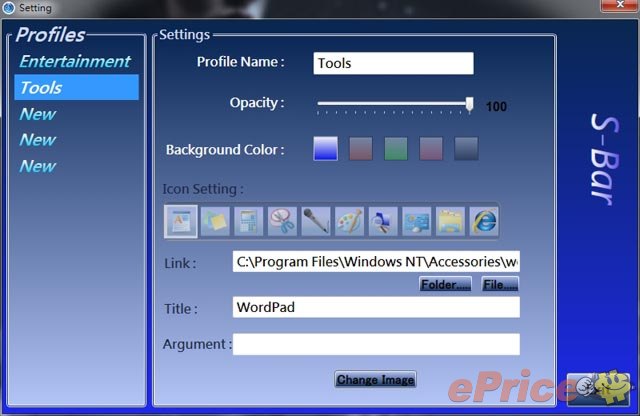Image resolution: width=640 pixels, height=416 pixels.
Task: Click the Change Image button
Action: pyautogui.click(x=376, y=380)
